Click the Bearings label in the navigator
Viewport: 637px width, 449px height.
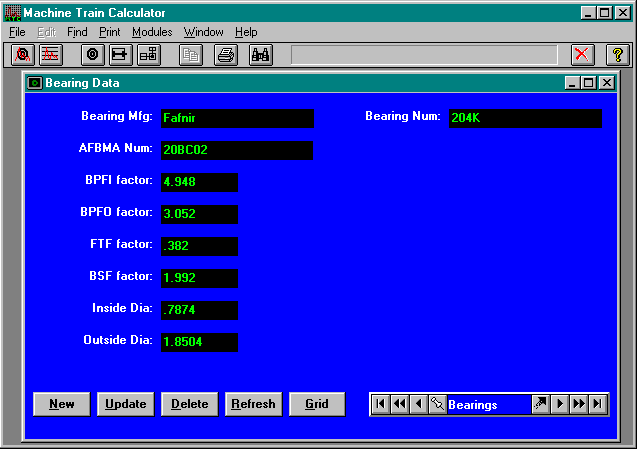pos(473,405)
